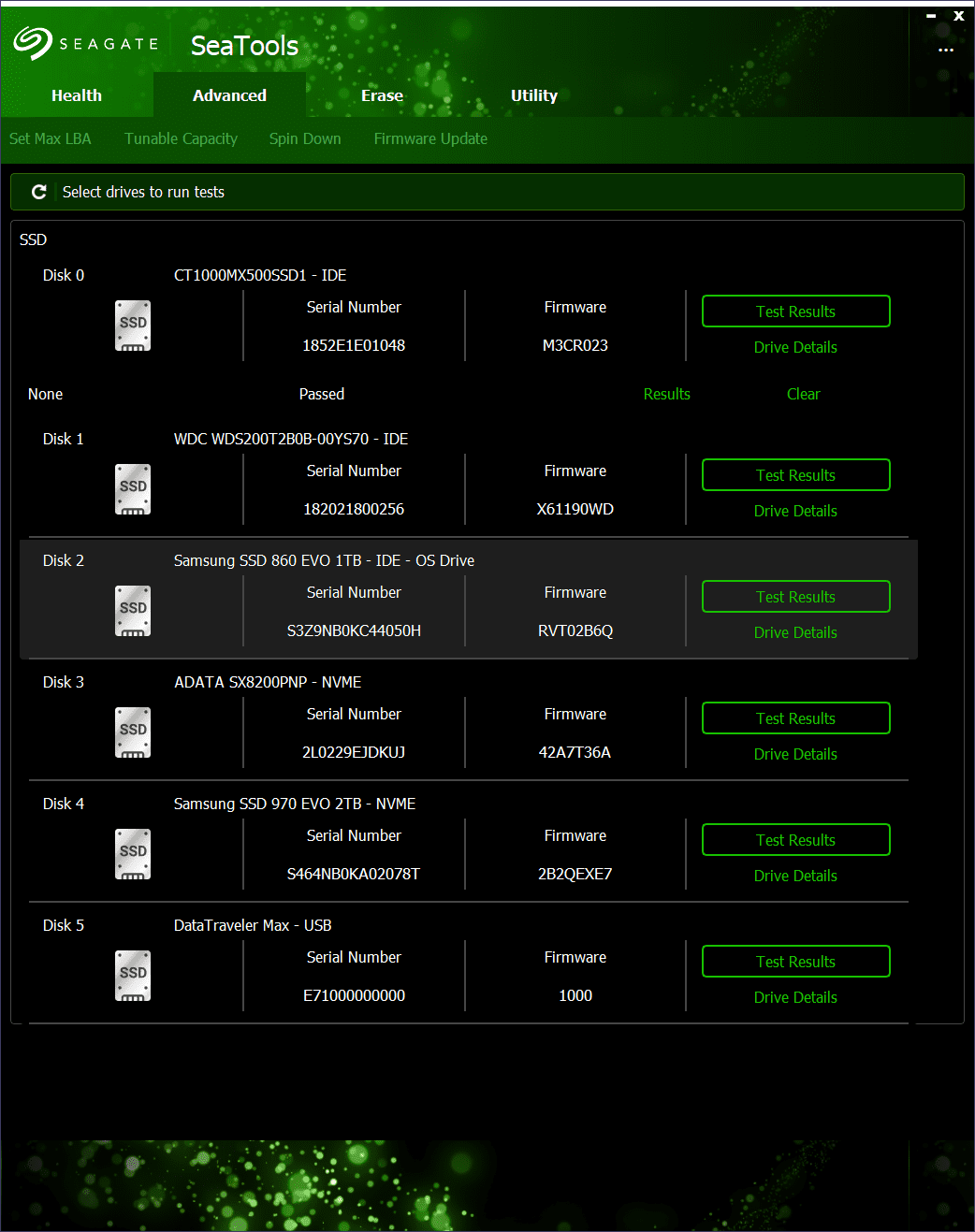This screenshot has height=1232, width=975.
Task: Open the three-dot more options menu
Action: [x=946, y=50]
